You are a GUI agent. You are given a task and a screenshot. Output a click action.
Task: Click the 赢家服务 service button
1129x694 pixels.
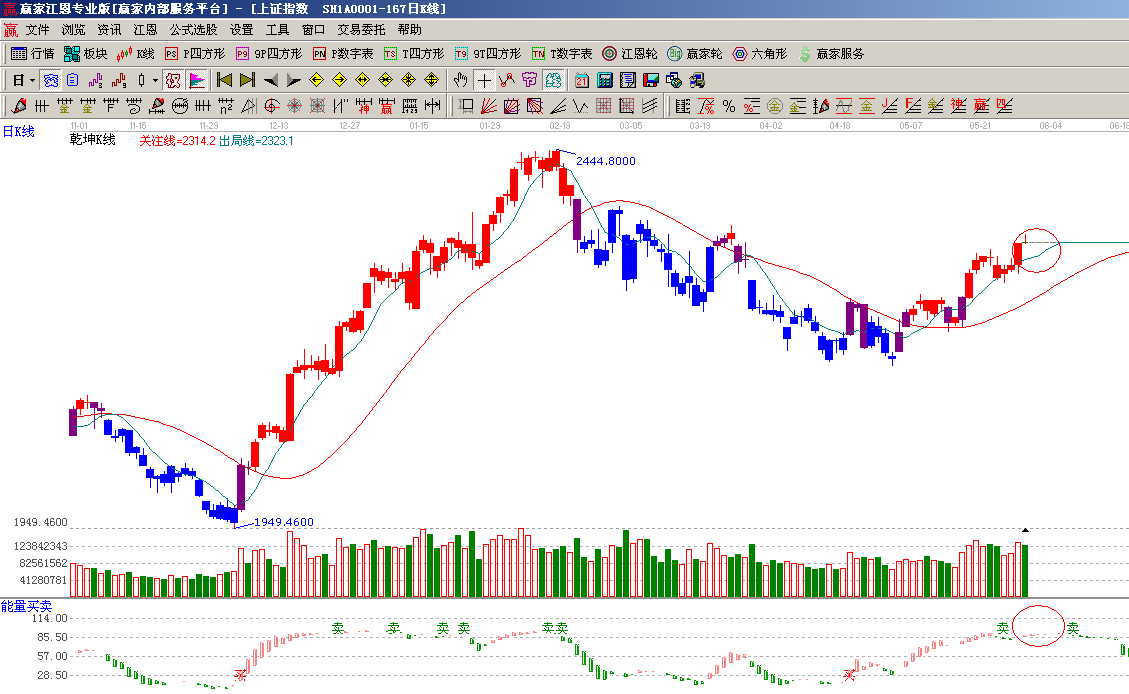[x=831, y=54]
